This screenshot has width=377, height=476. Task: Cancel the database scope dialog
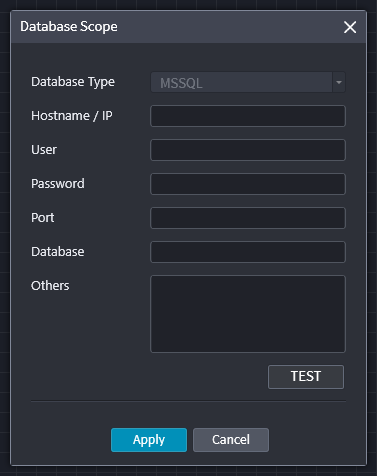click(231, 440)
